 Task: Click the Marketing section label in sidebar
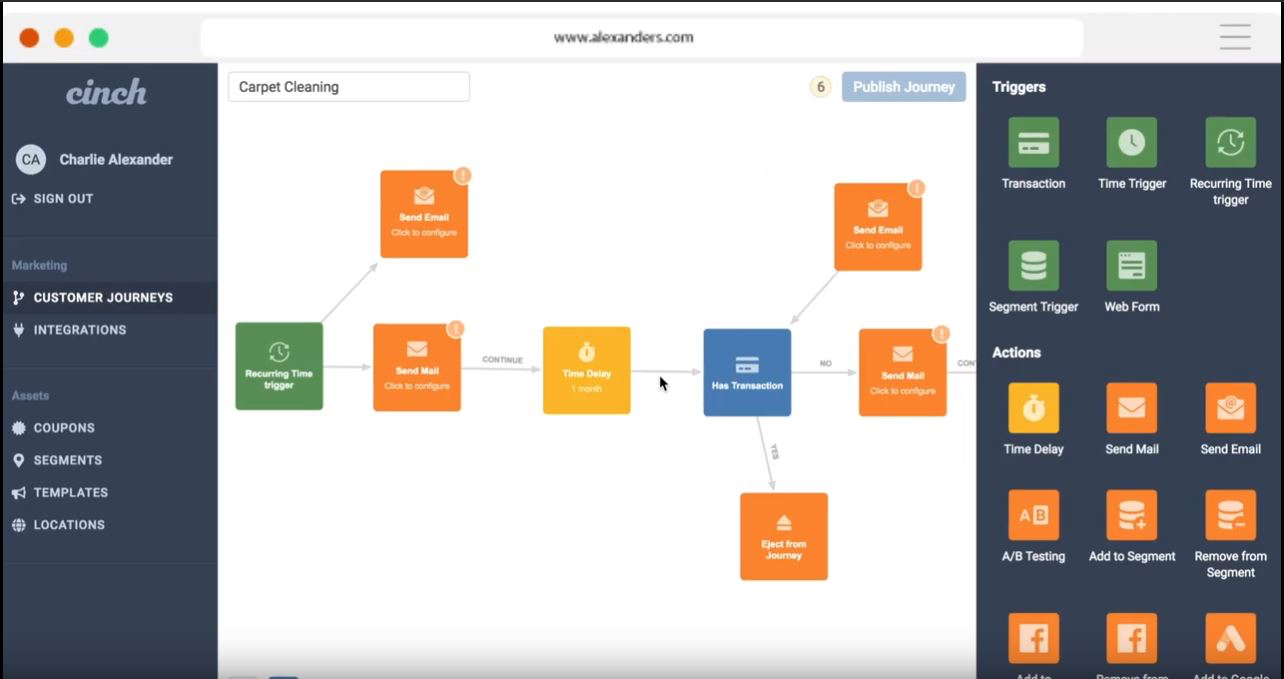39,265
